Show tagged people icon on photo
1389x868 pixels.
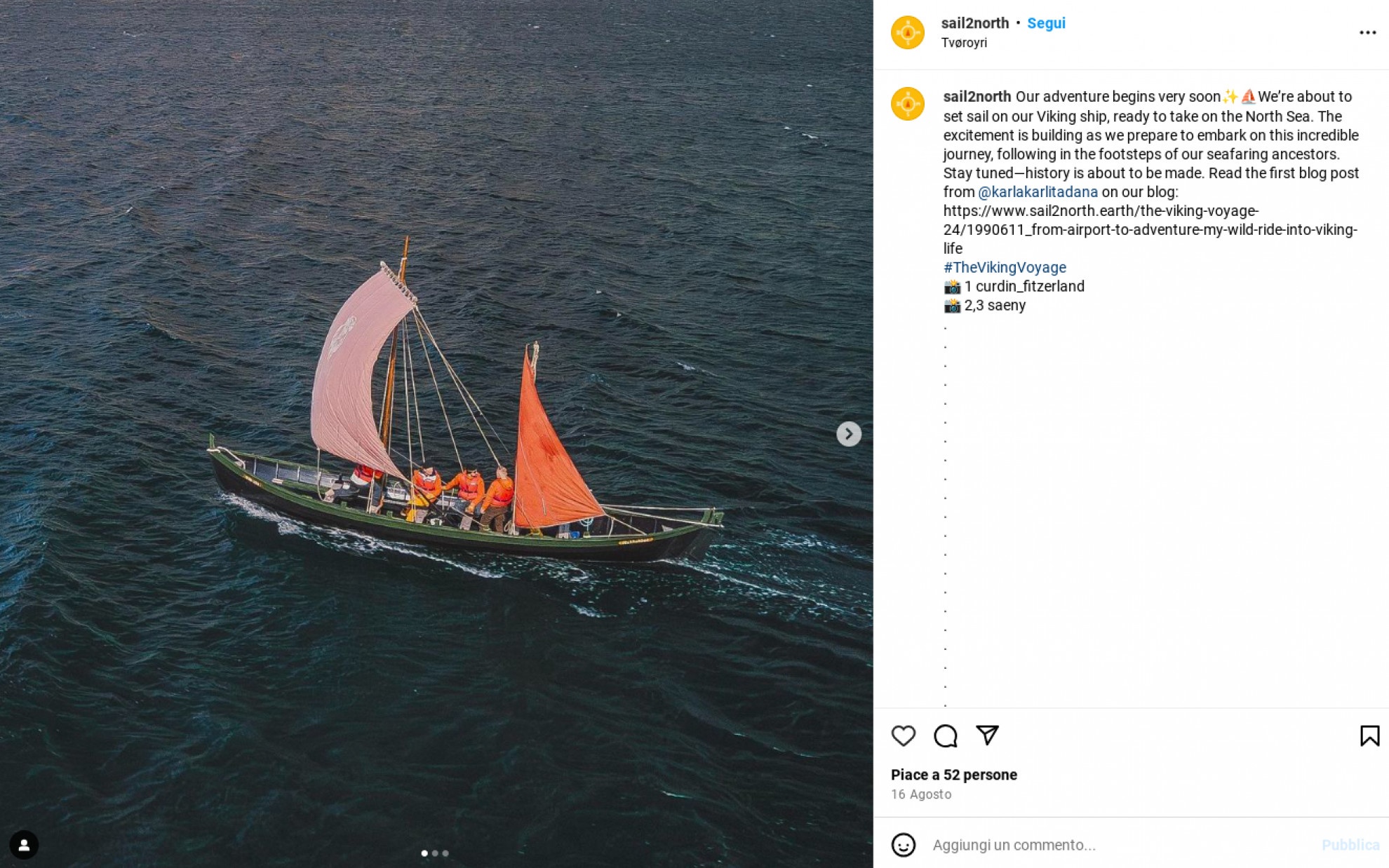pos(24,845)
